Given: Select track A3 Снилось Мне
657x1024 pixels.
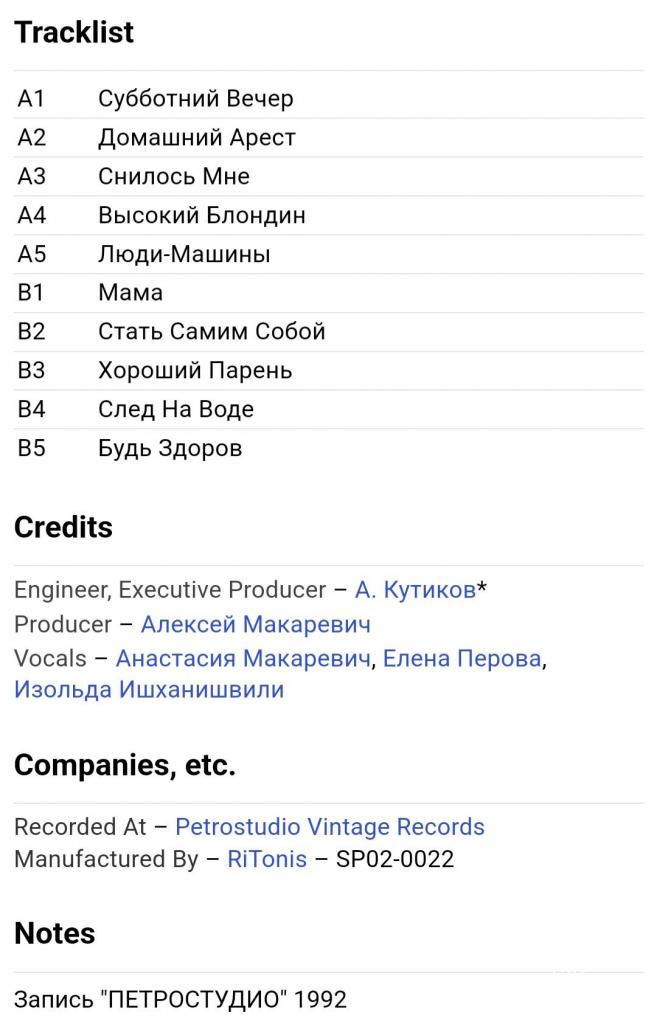Looking at the screenshot, I should pos(328,176).
